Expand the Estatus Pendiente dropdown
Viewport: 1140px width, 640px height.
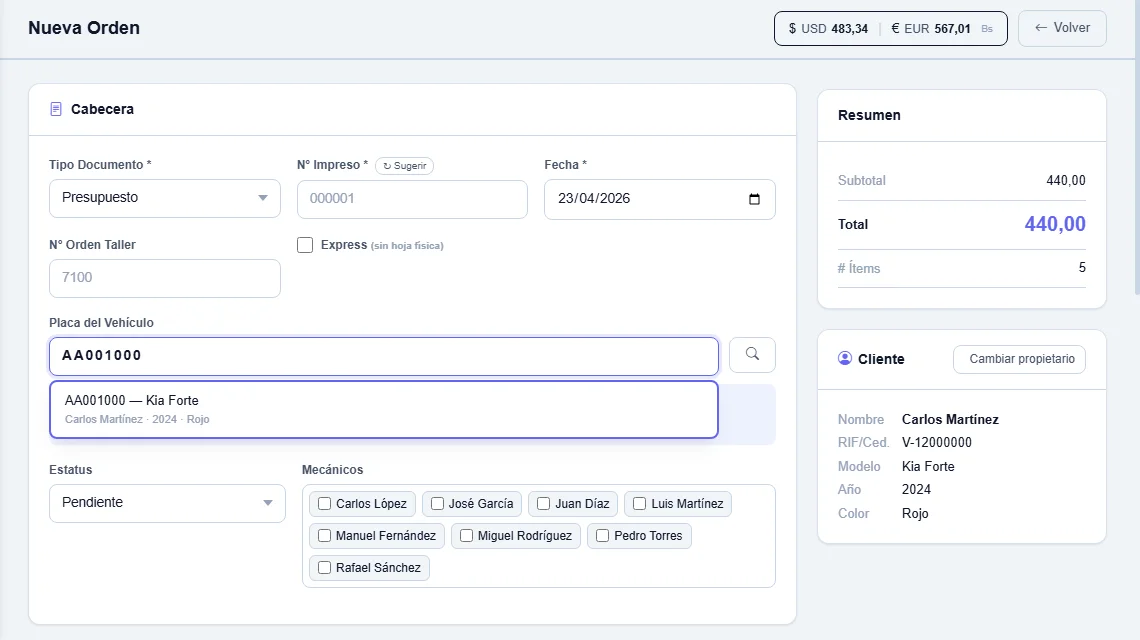pos(167,503)
